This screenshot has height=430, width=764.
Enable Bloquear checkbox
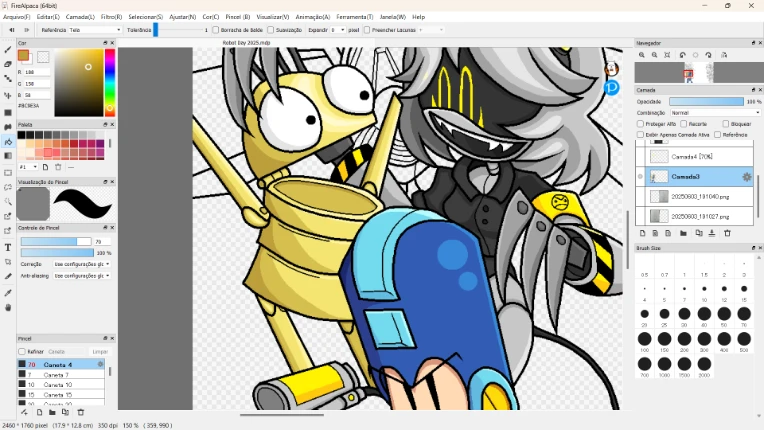pos(726,124)
